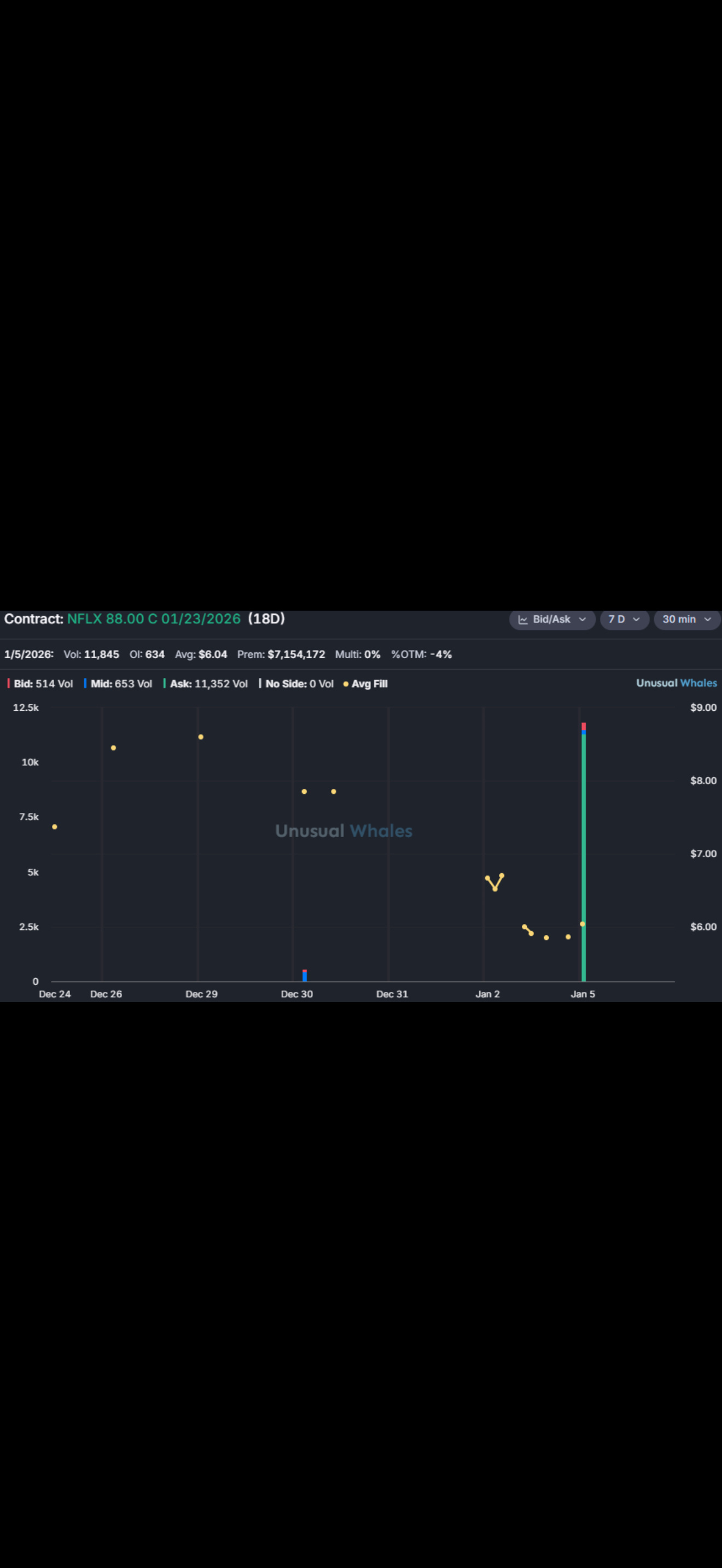Toggle the Mid volume legend series
The height and width of the screenshot is (1568, 722).
(118, 683)
